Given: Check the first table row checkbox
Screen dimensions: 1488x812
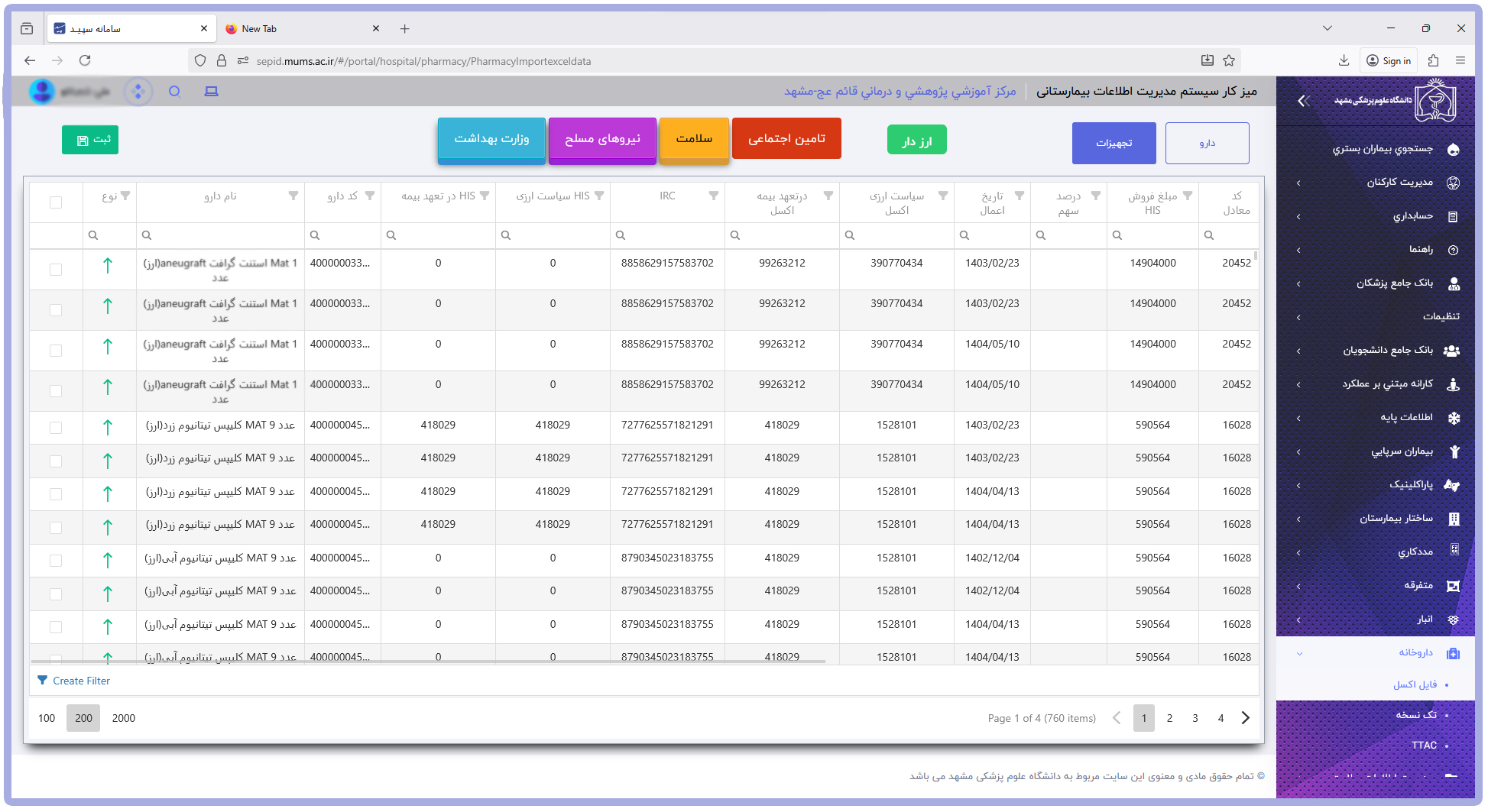Looking at the screenshot, I should point(56,270).
